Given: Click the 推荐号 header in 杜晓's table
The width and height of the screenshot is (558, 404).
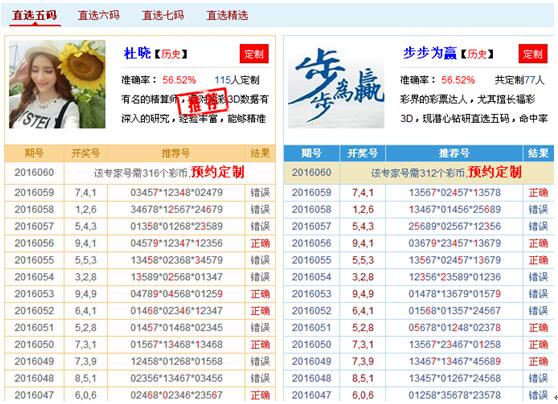Looking at the screenshot, I should click(x=176, y=153).
